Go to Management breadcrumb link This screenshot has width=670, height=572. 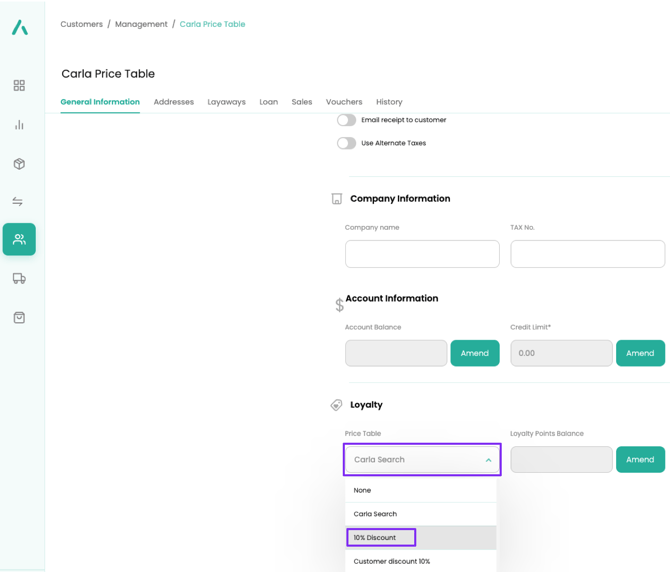pyautogui.click(x=141, y=24)
